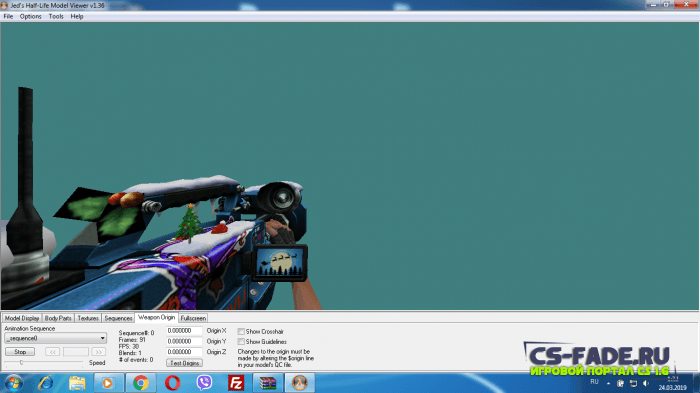Viewport: 700px width, 393px height.
Task: Open Viber from the taskbar
Action: tap(204, 383)
